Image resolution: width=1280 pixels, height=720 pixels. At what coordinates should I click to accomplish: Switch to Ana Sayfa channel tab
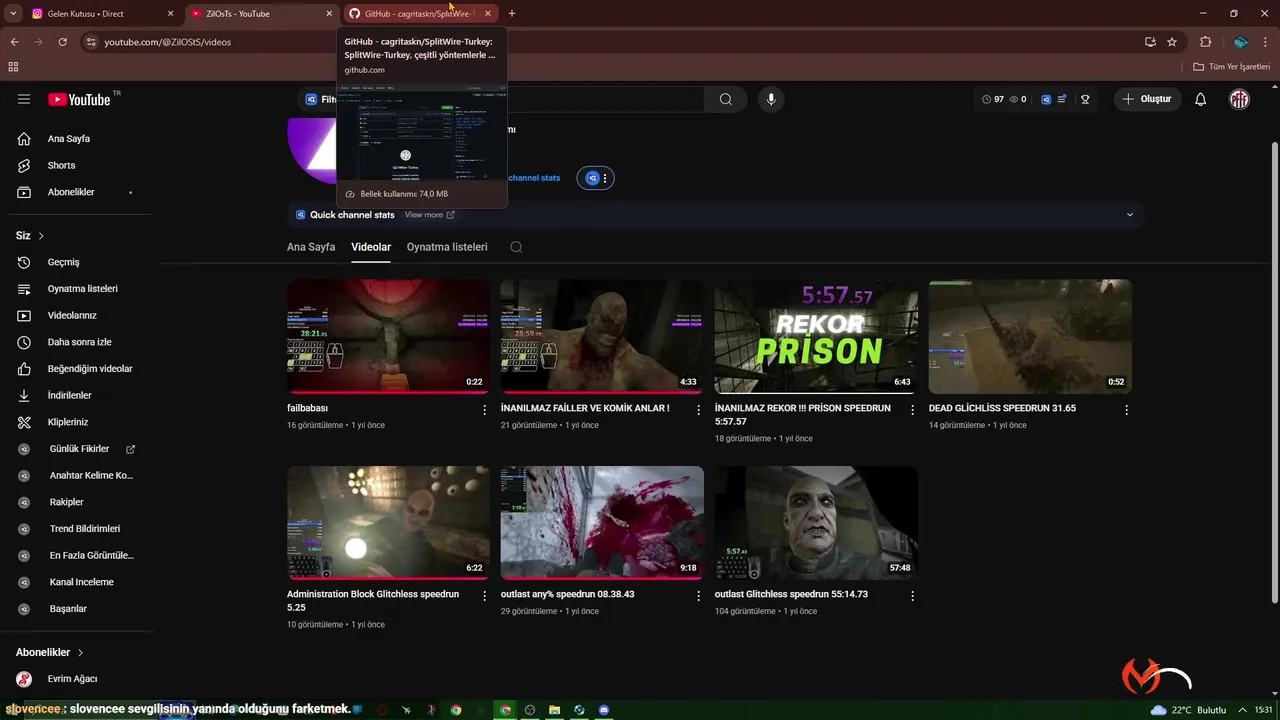point(311,247)
